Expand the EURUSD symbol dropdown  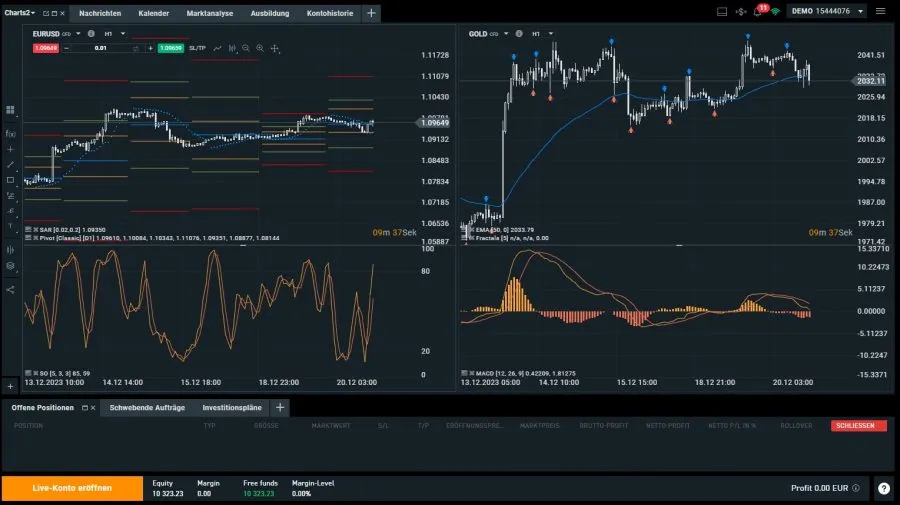[78, 33]
